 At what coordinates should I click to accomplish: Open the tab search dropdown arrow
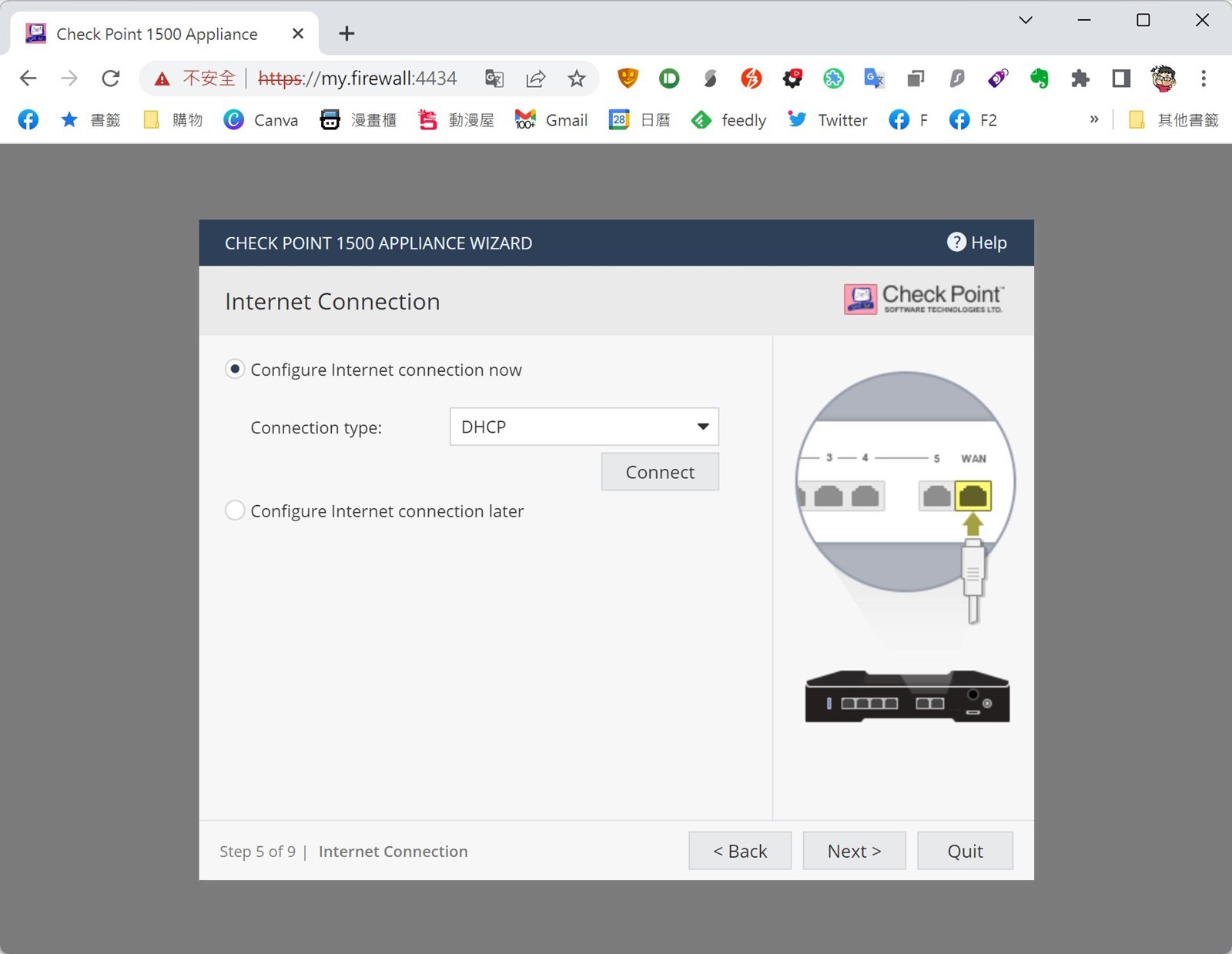pyautogui.click(x=1026, y=20)
